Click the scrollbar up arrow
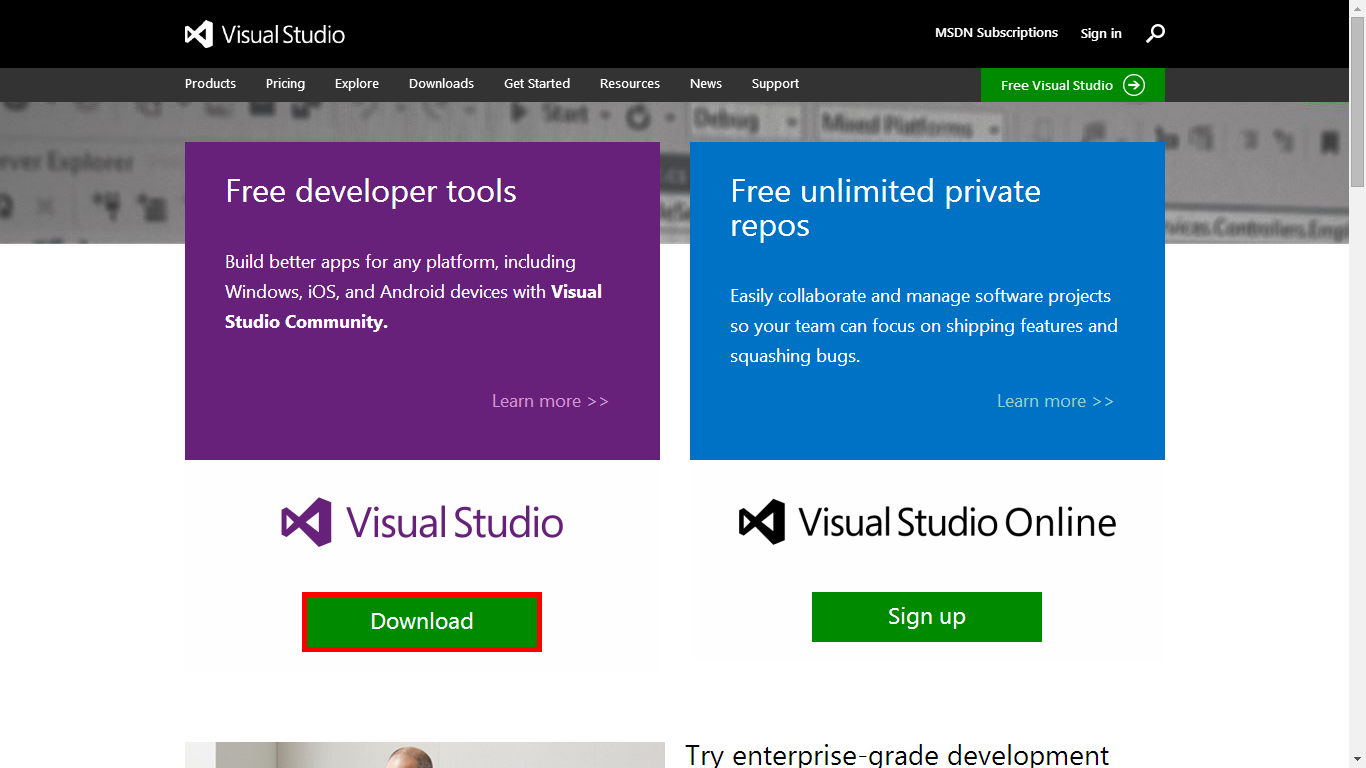 (x=1357, y=8)
